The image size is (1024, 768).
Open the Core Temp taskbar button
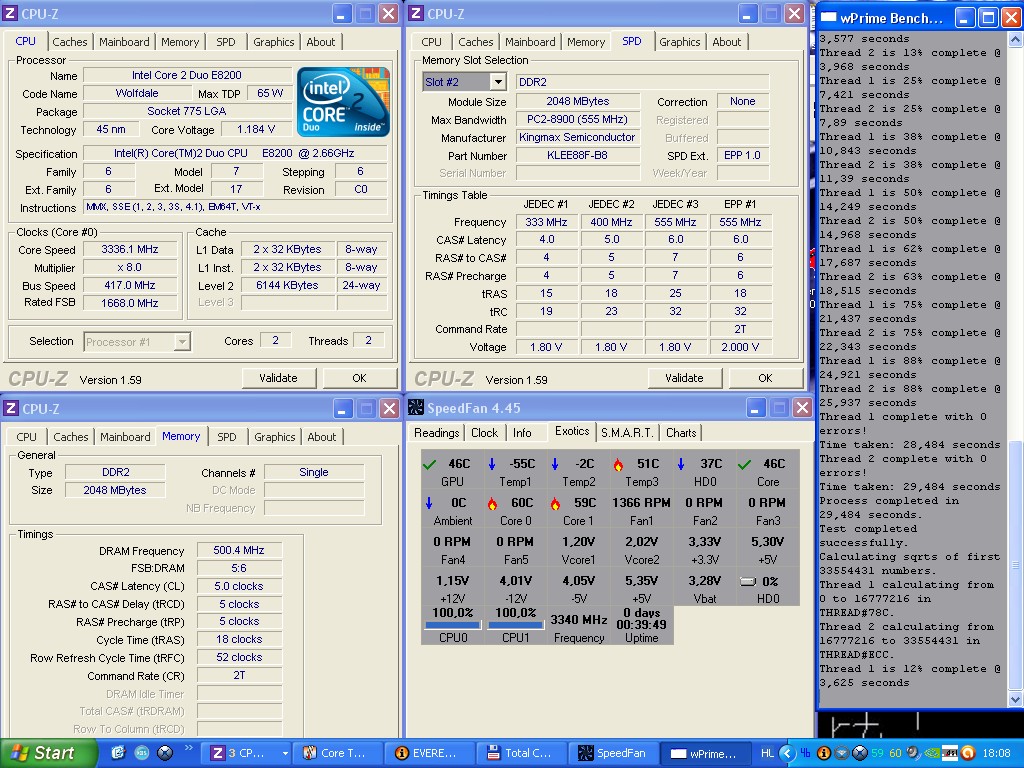coord(338,753)
